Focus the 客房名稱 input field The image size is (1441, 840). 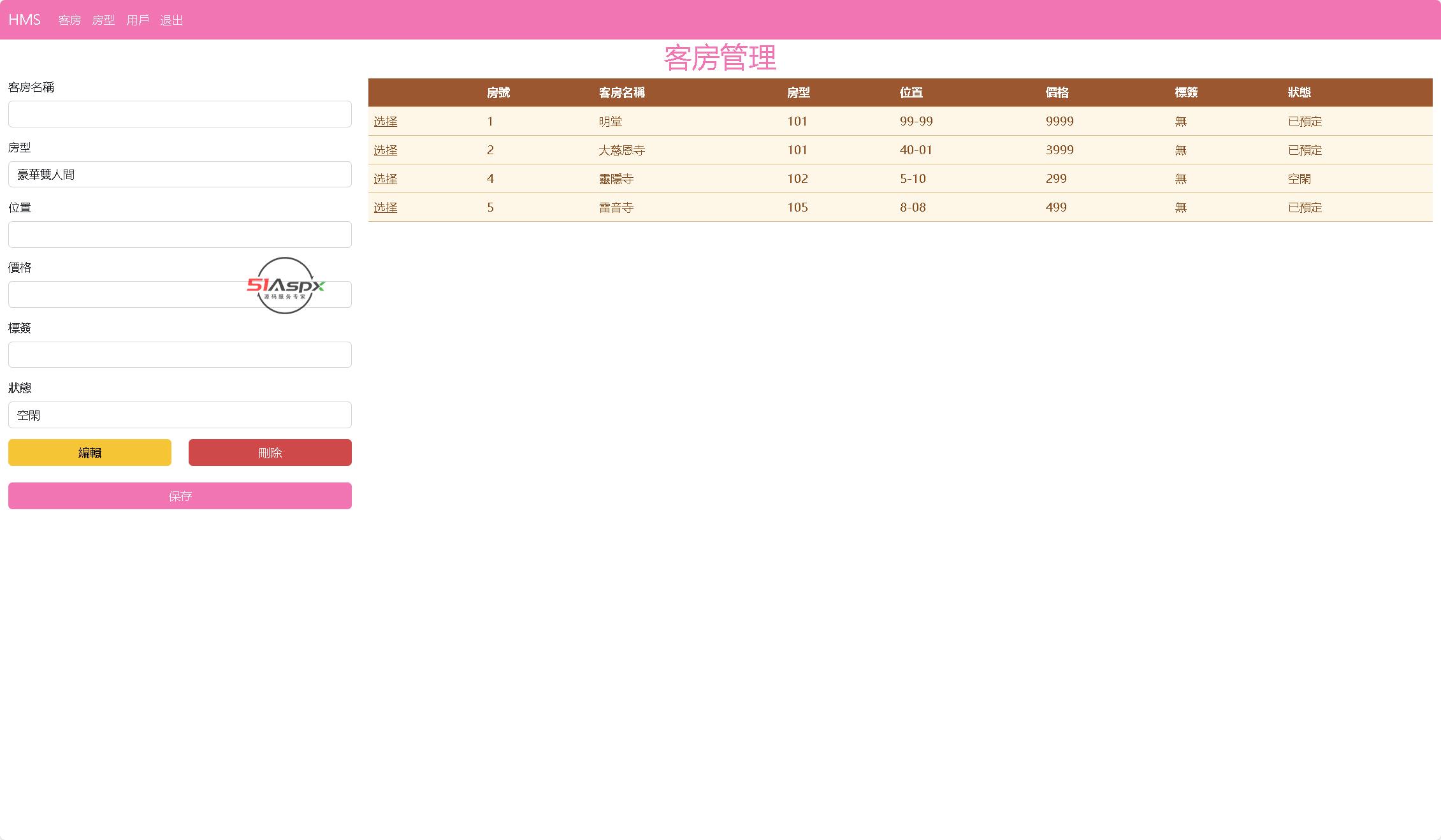tap(180, 114)
